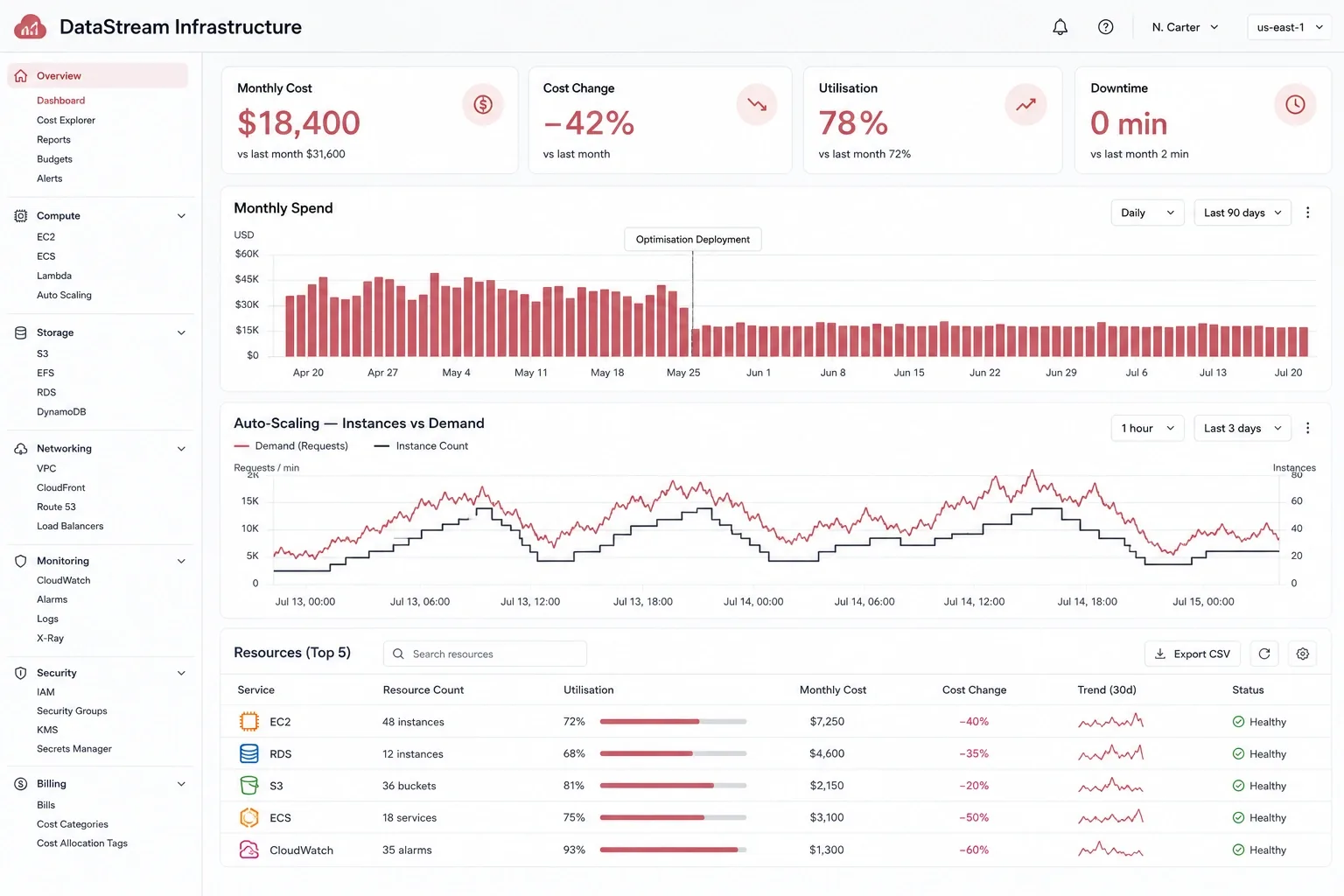Image resolution: width=1344 pixels, height=896 pixels.
Task: Select Overview in the sidebar
Action: tap(98, 76)
